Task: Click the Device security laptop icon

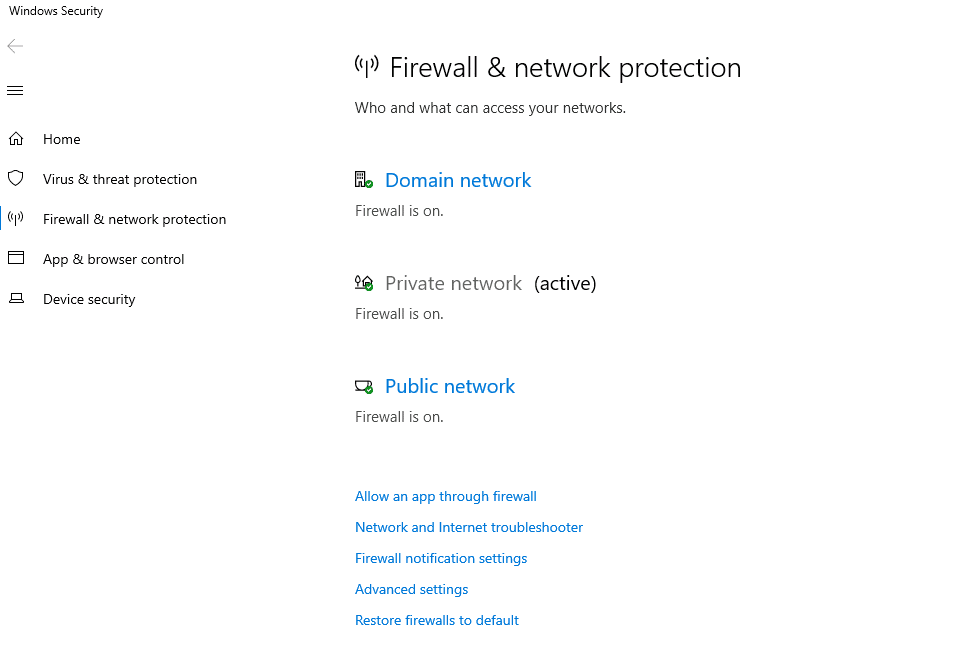Action: tap(16, 299)
